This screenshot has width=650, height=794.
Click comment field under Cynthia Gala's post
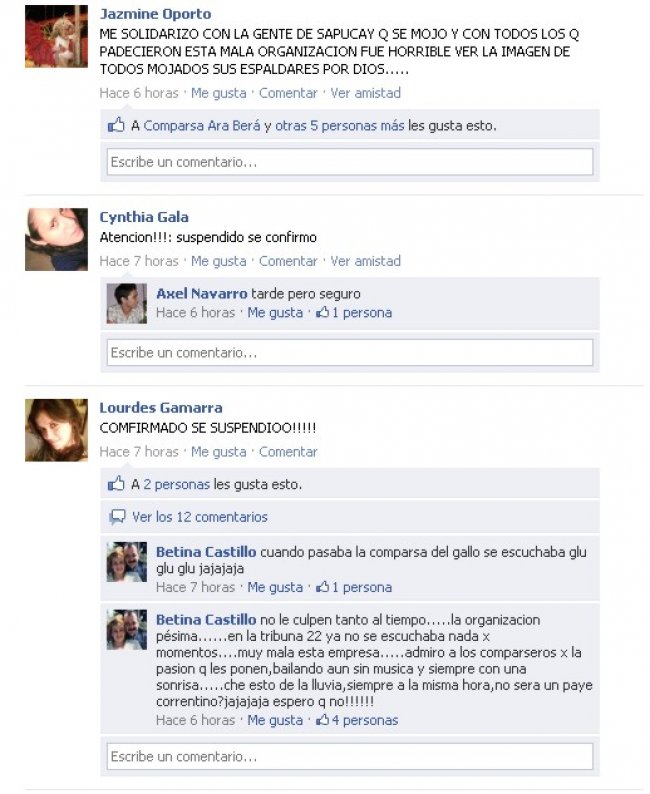(x=350, y=352)
